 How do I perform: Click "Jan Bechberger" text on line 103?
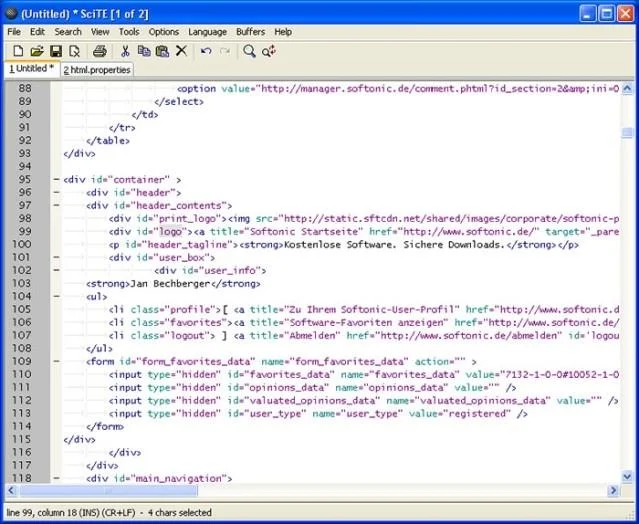171,284
